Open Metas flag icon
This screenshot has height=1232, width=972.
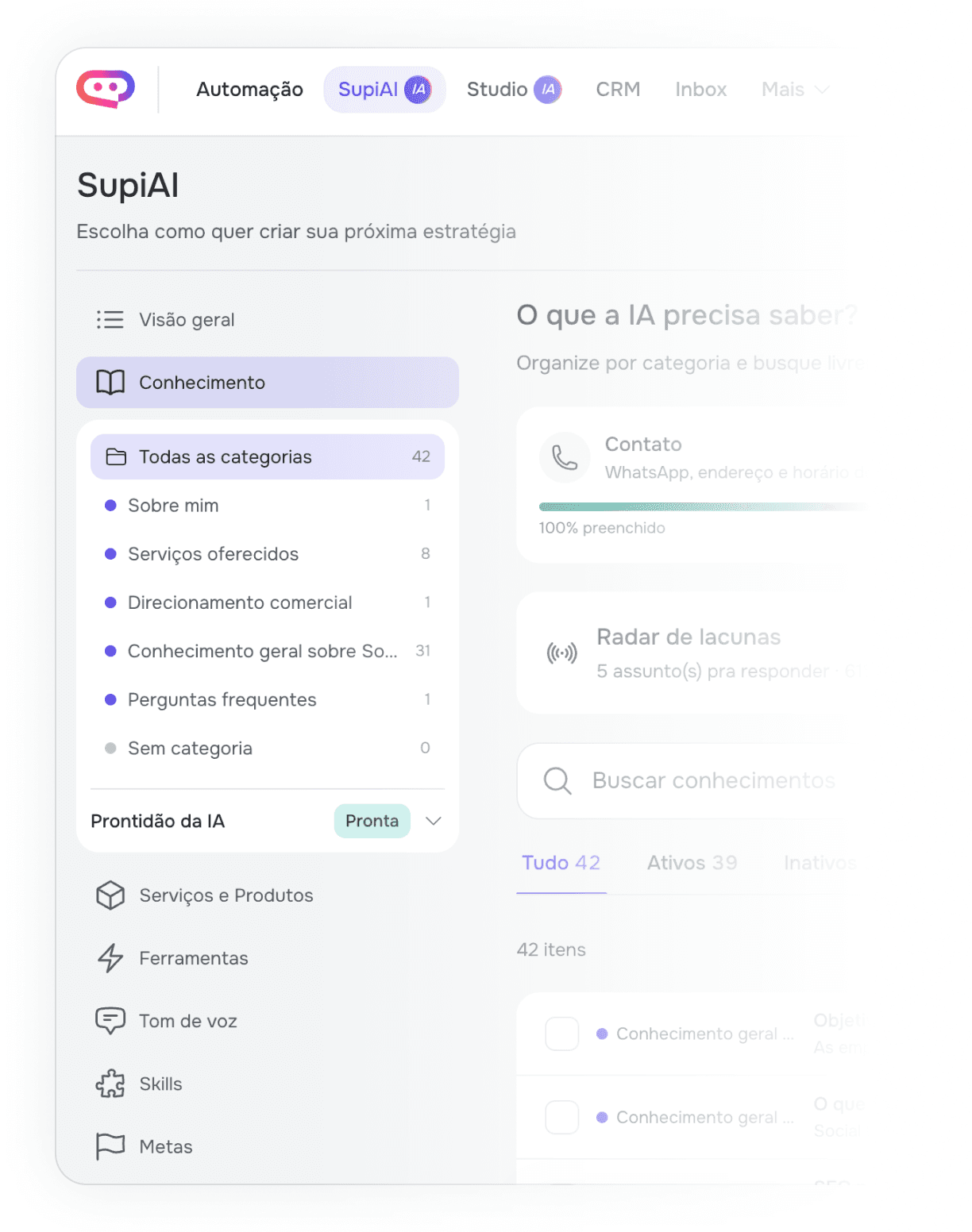point(110,1146)
